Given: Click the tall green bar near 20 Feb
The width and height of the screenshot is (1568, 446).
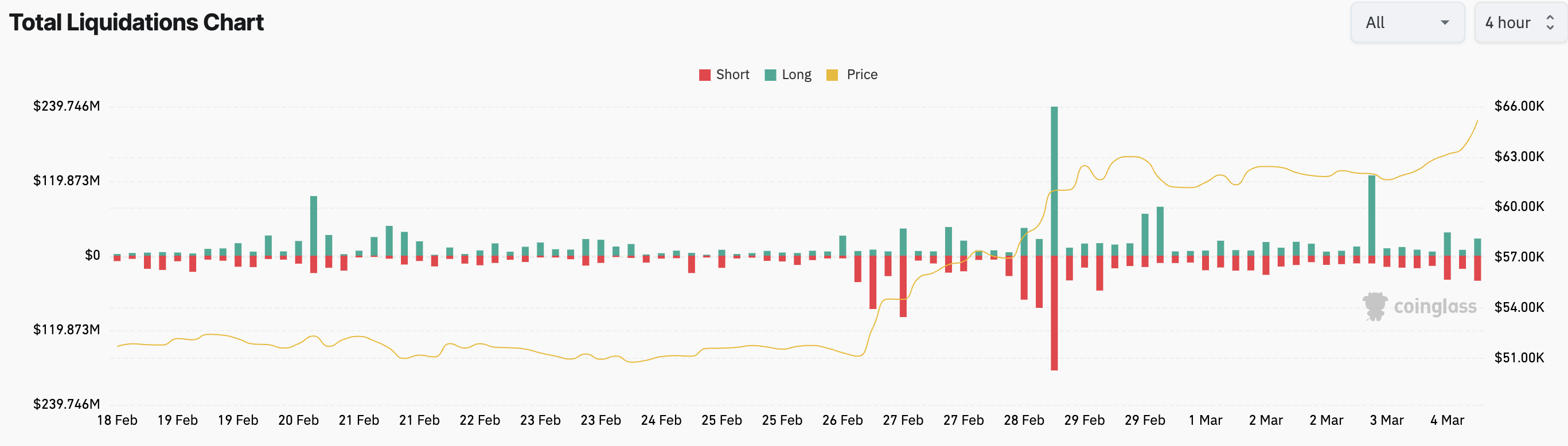Looking at the screenshot, I should (x=314, y=226).
